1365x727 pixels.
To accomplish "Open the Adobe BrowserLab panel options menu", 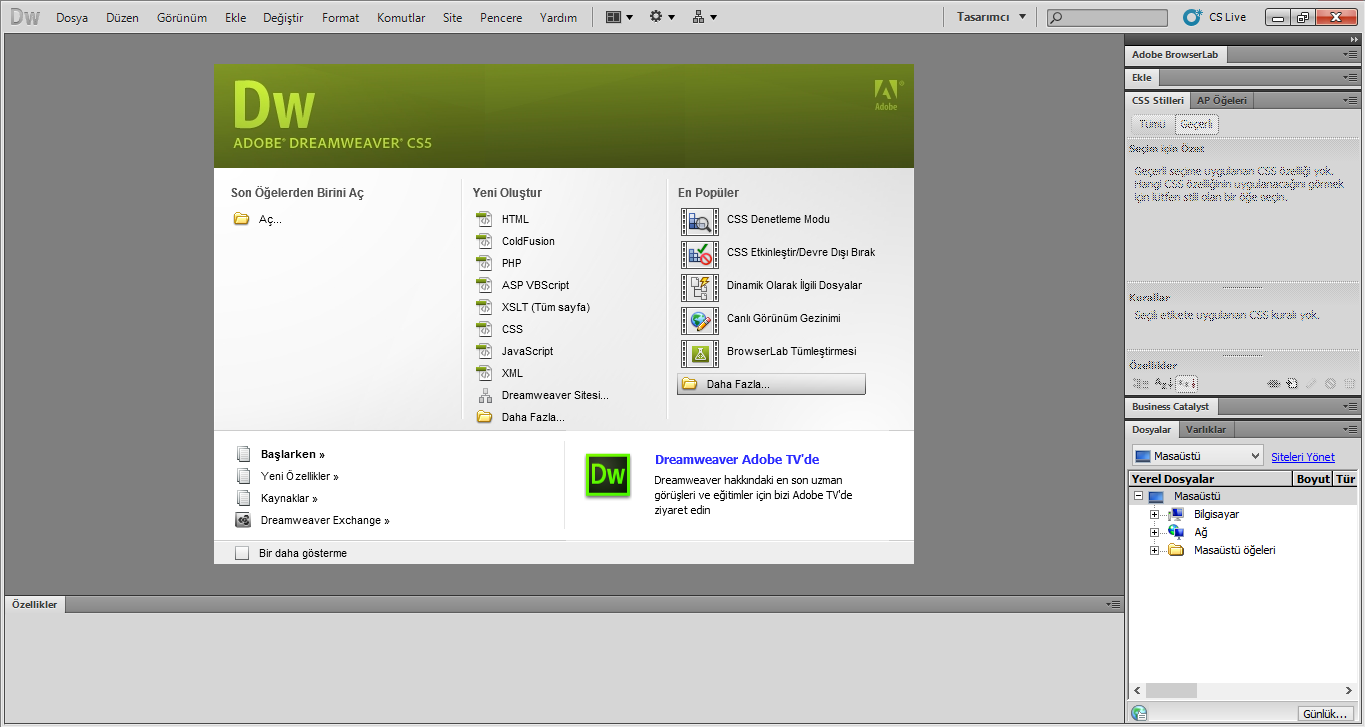I will point(1351,54).
